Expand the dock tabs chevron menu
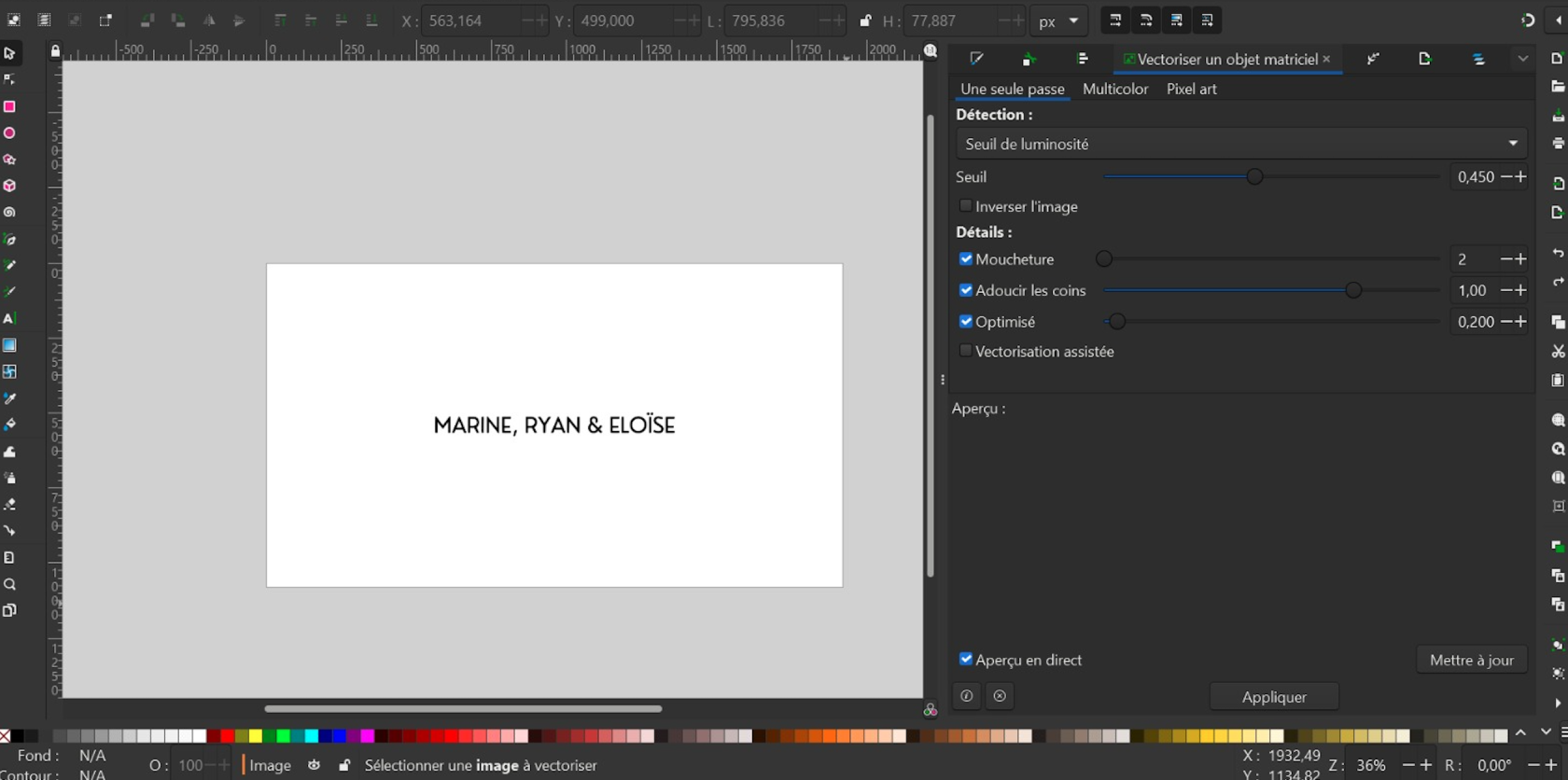Image resolution: width=1568 pixels, height=780 pixels. (1523, 59)
